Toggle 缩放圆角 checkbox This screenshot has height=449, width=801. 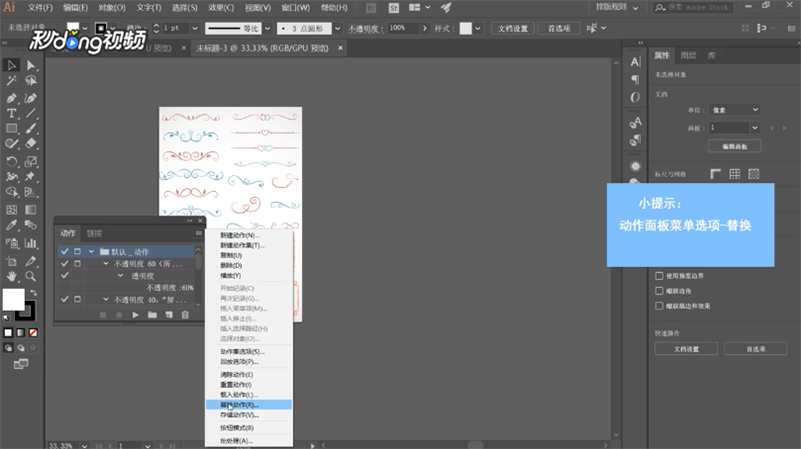(659, 291)
